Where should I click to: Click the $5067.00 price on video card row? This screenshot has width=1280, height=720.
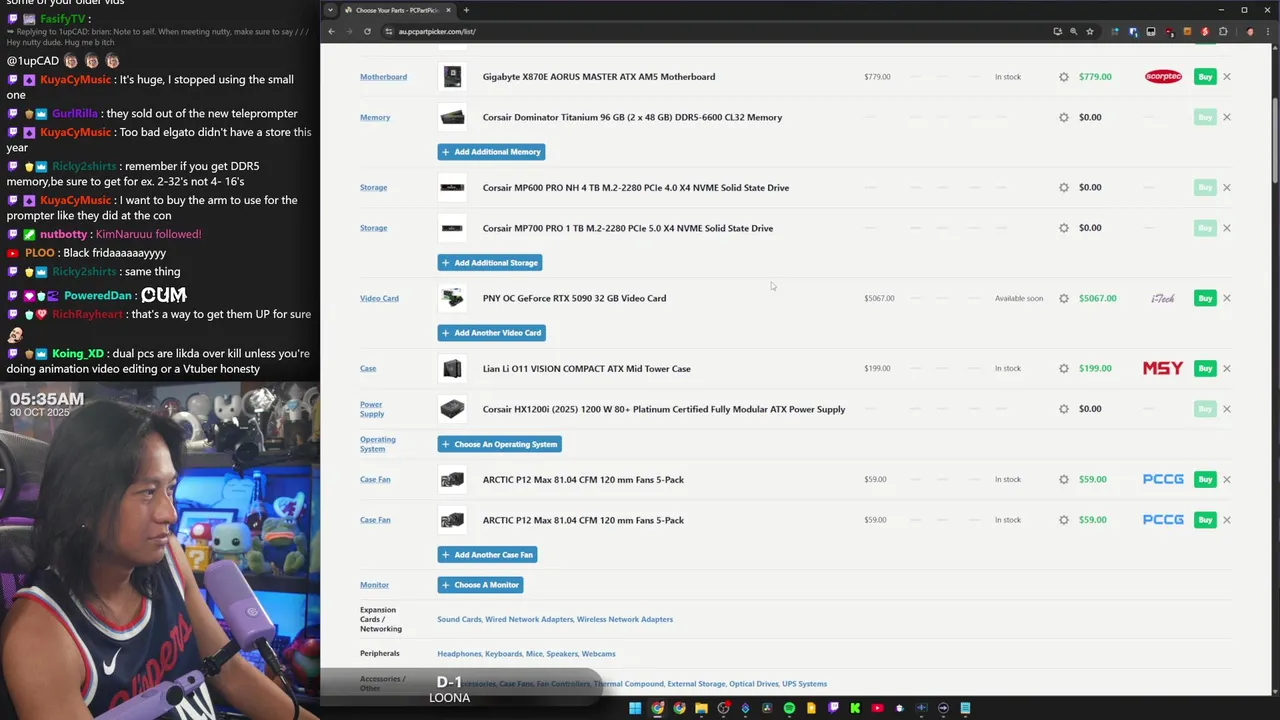1097,298
